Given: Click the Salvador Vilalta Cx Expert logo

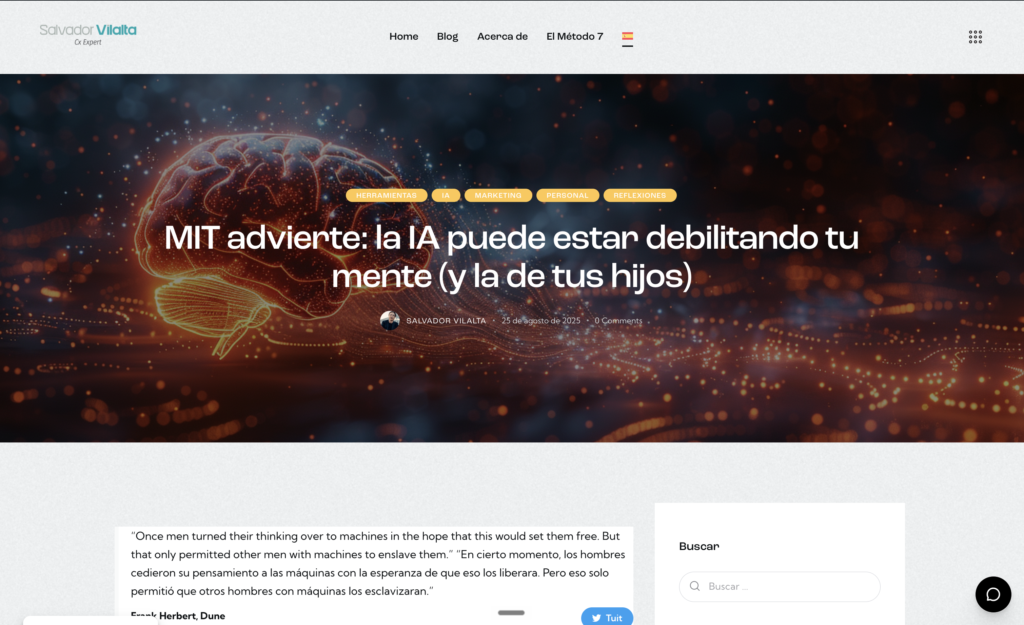Looking at the screenshot, I should click(x=88, y=35).
